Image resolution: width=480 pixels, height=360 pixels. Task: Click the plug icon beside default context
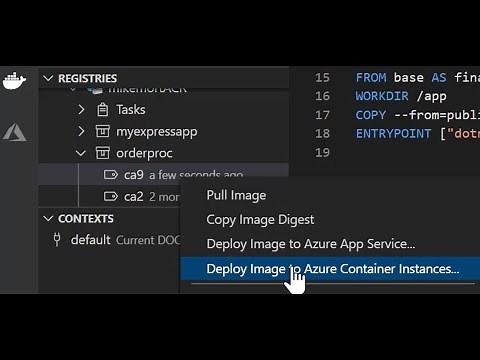[x=57, y=240]
